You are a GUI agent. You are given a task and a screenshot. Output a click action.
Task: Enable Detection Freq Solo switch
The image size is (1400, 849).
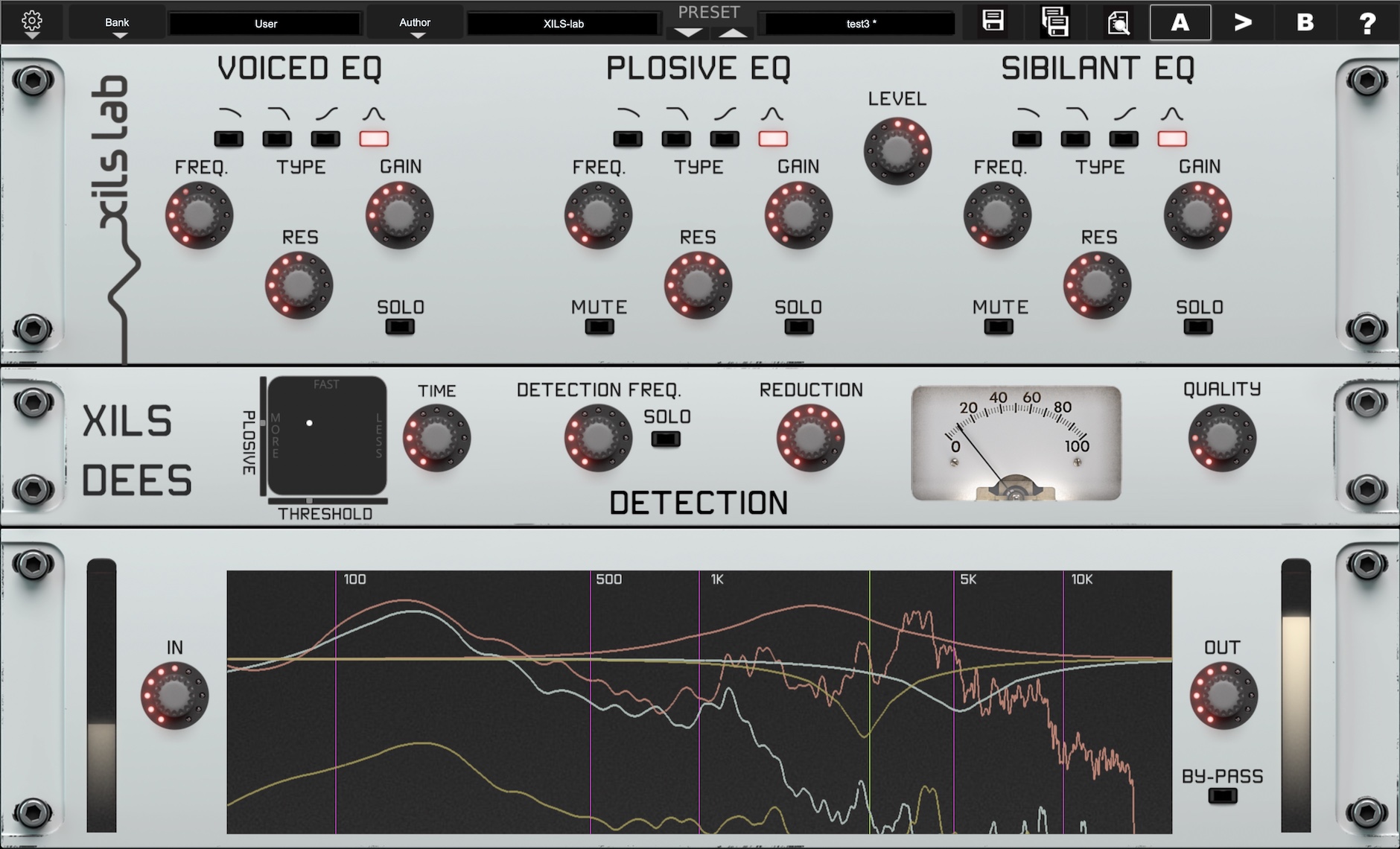click(x=666, y=439)
